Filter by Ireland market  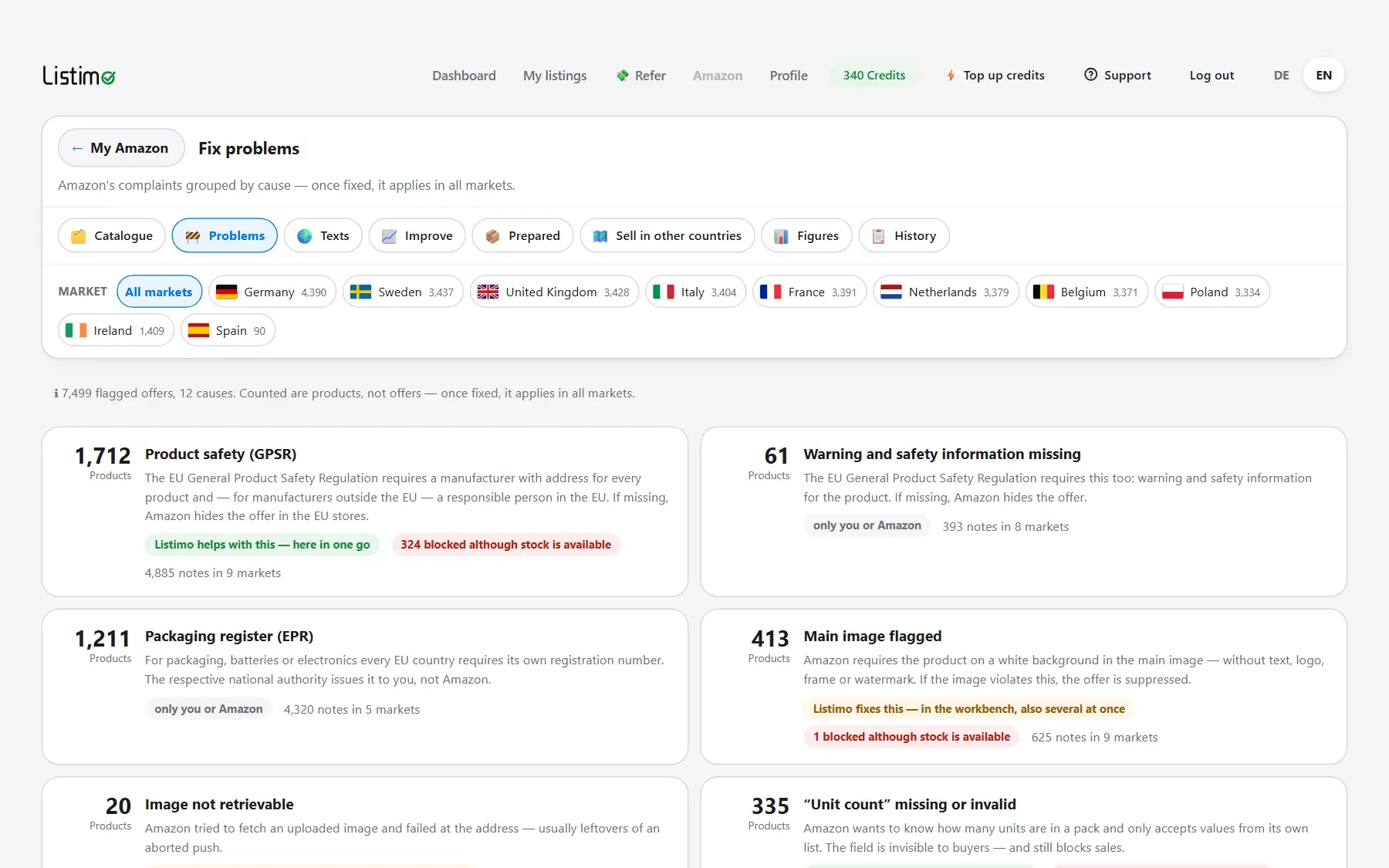click(x=116, y=330)
